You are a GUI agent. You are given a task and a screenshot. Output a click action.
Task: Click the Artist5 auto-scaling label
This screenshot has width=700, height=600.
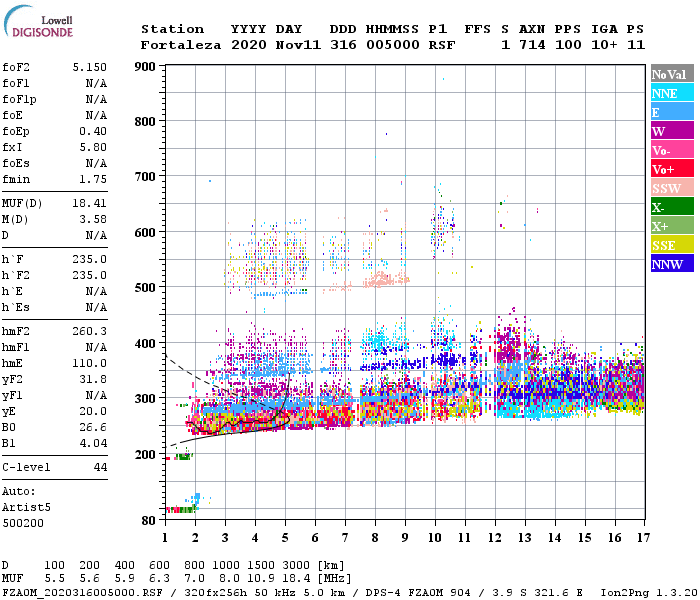click(26, 508)
